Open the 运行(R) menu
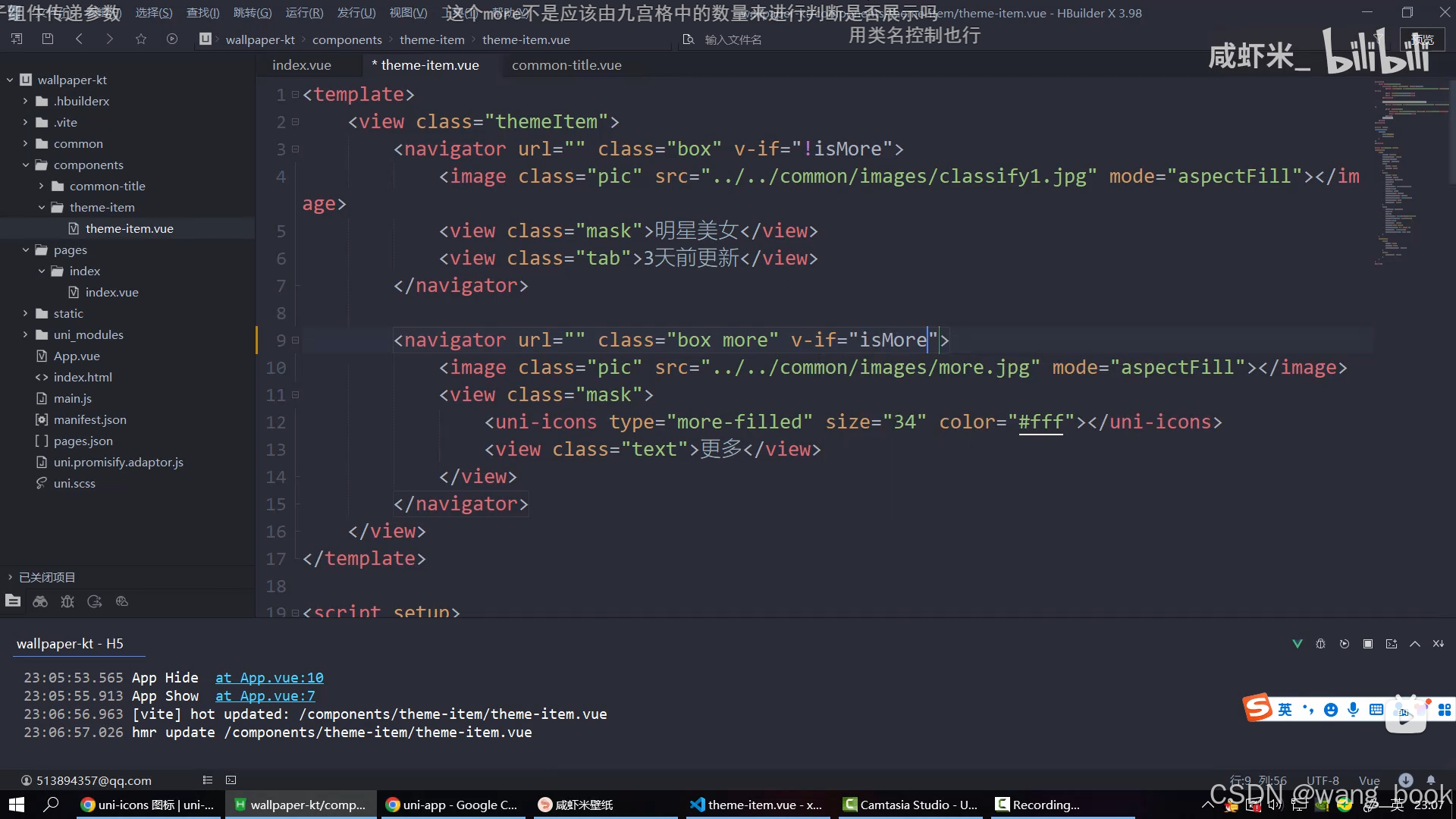1456x819 pixels. (x=304, y=13)
